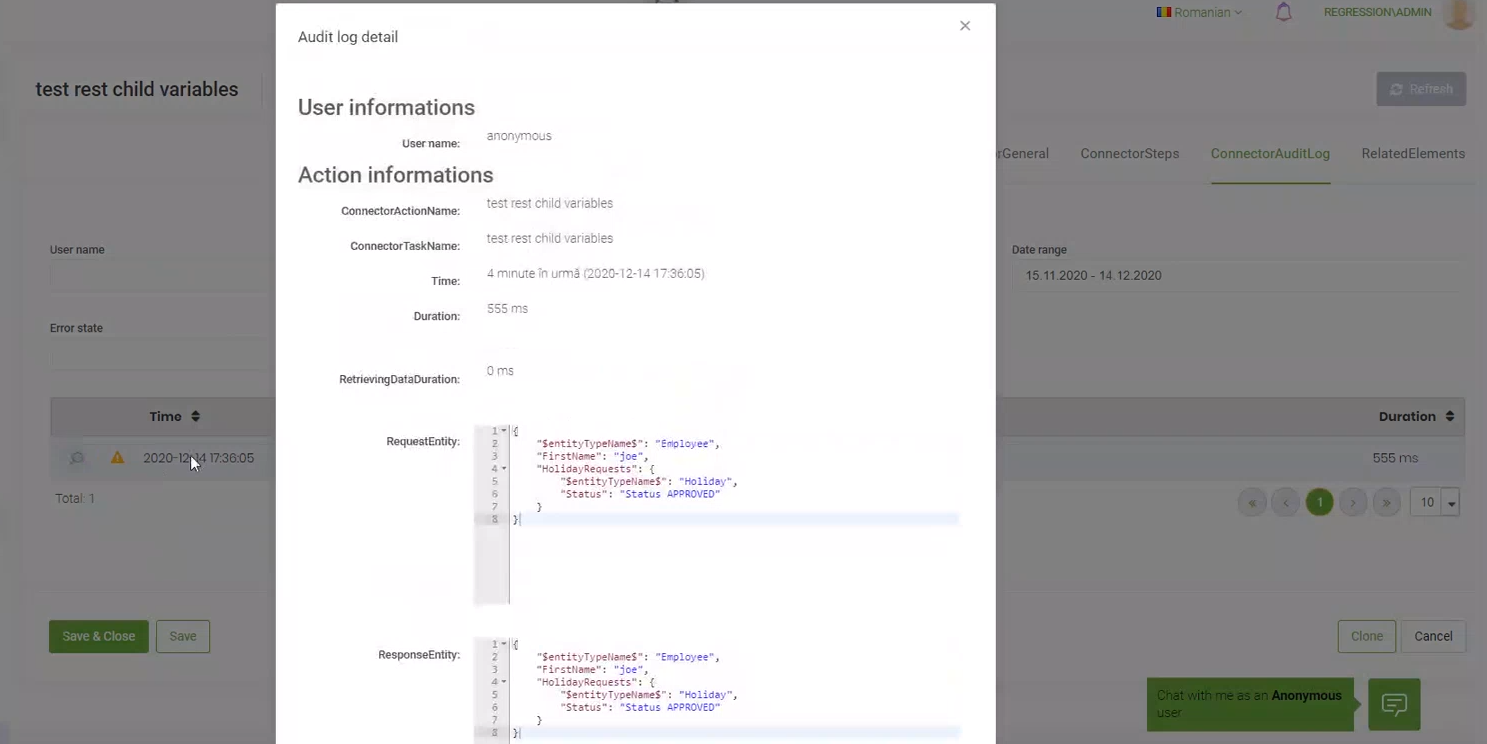Open the chat widget icon

coord(1394,705)
